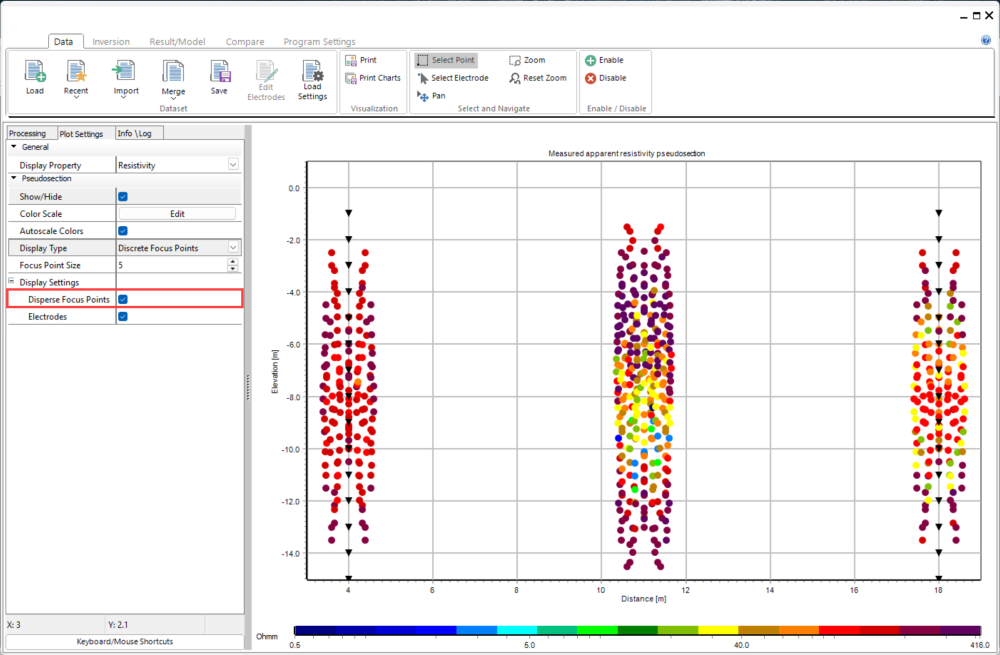Toggle Disperse Focus Points checkbox
This screenshot has height=655, width=1000.
pyautogui.click(x=123, y=299)
